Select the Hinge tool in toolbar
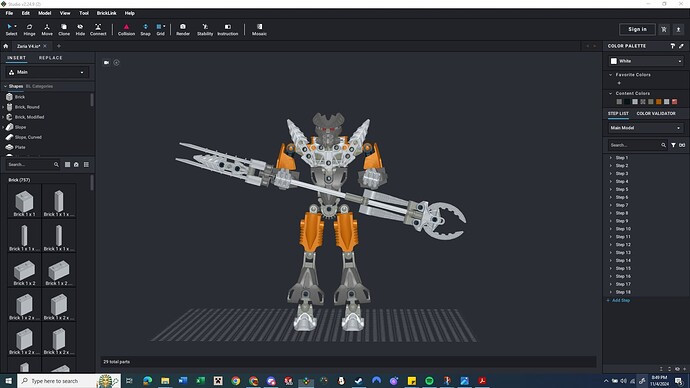690x388 pixels. click(x=29, y=29)
